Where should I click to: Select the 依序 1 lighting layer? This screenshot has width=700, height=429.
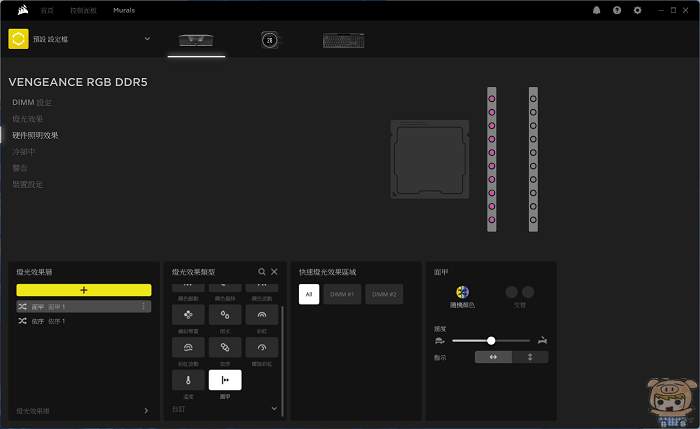click(x=84, y=321)
